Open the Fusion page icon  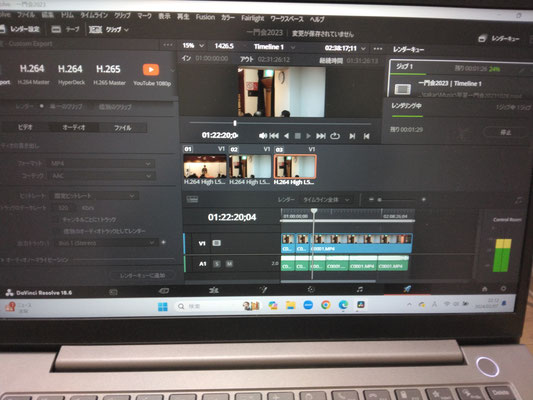(x=263, y=290)
